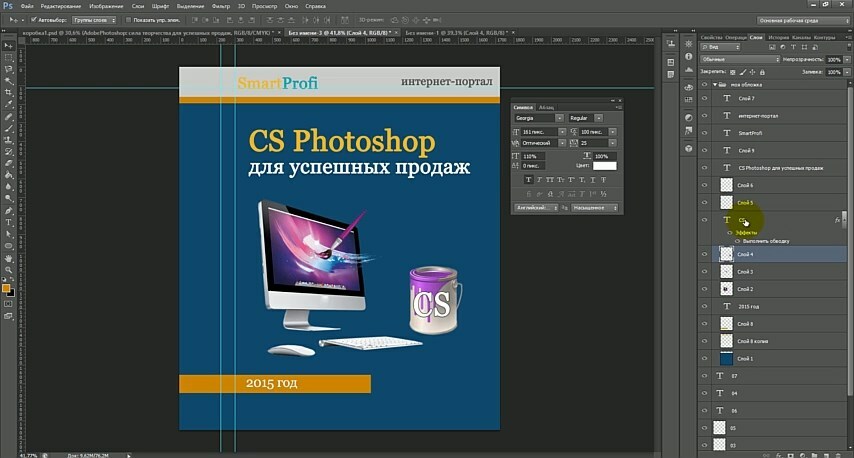Click the white text color swatch
Screen dimensions: 854x458
coord(604,166)
